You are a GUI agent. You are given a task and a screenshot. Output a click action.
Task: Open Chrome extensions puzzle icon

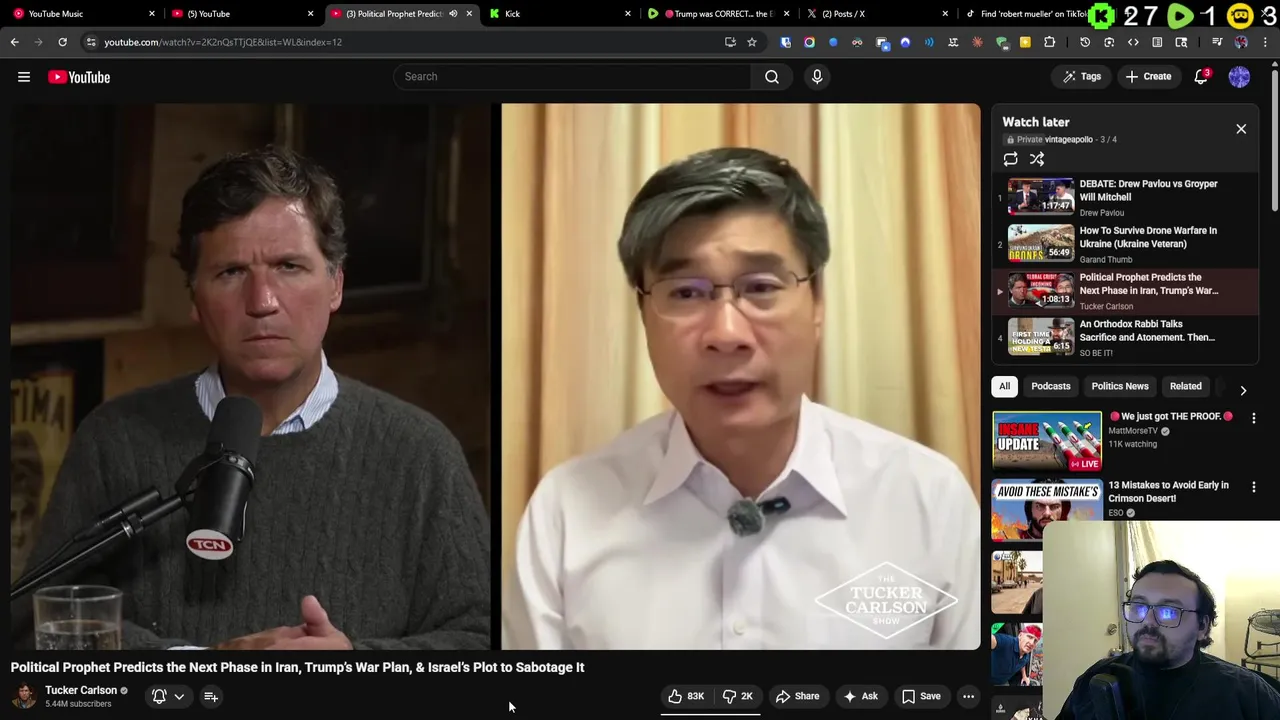[1049, 42]
